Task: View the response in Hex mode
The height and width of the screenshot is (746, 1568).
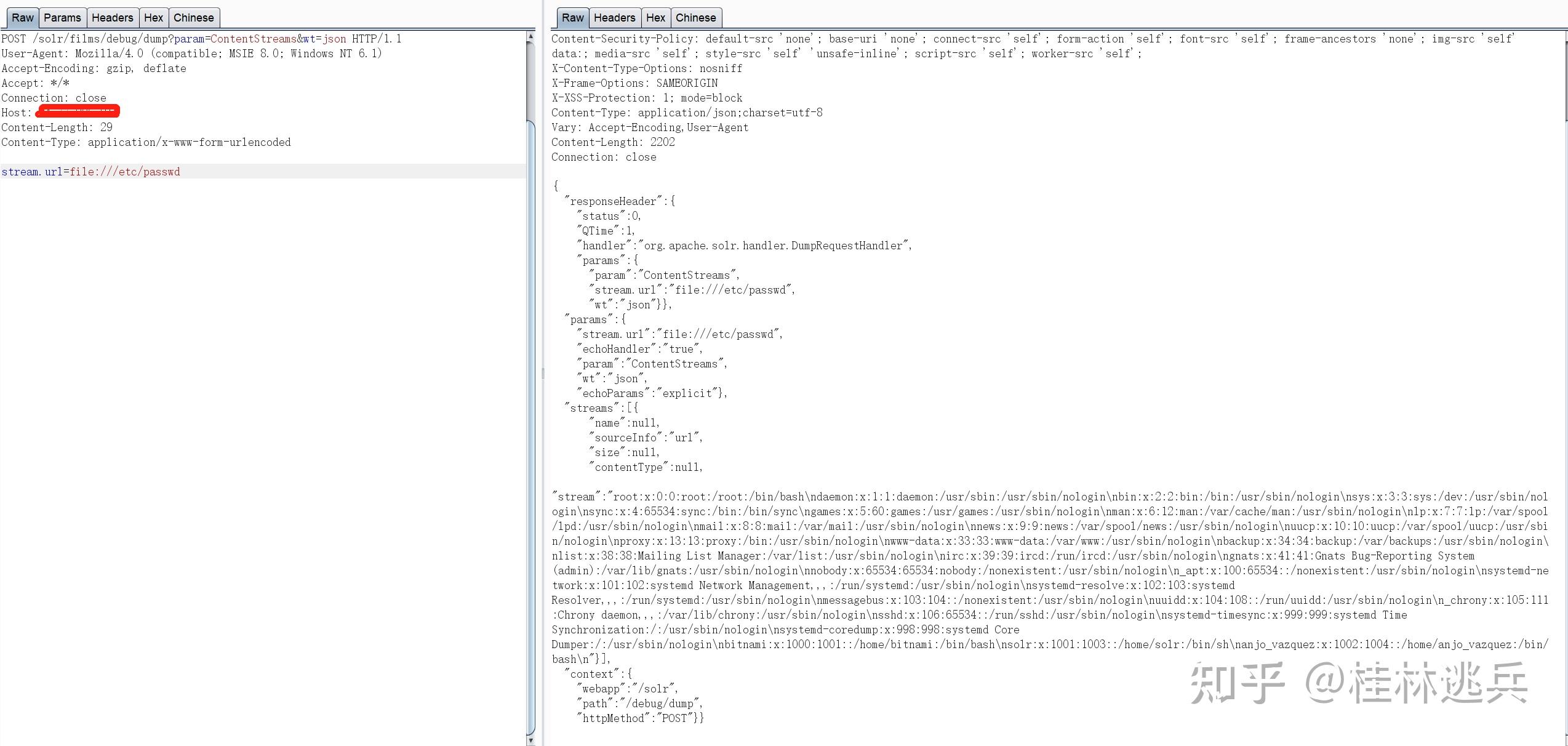Action: 655,17
